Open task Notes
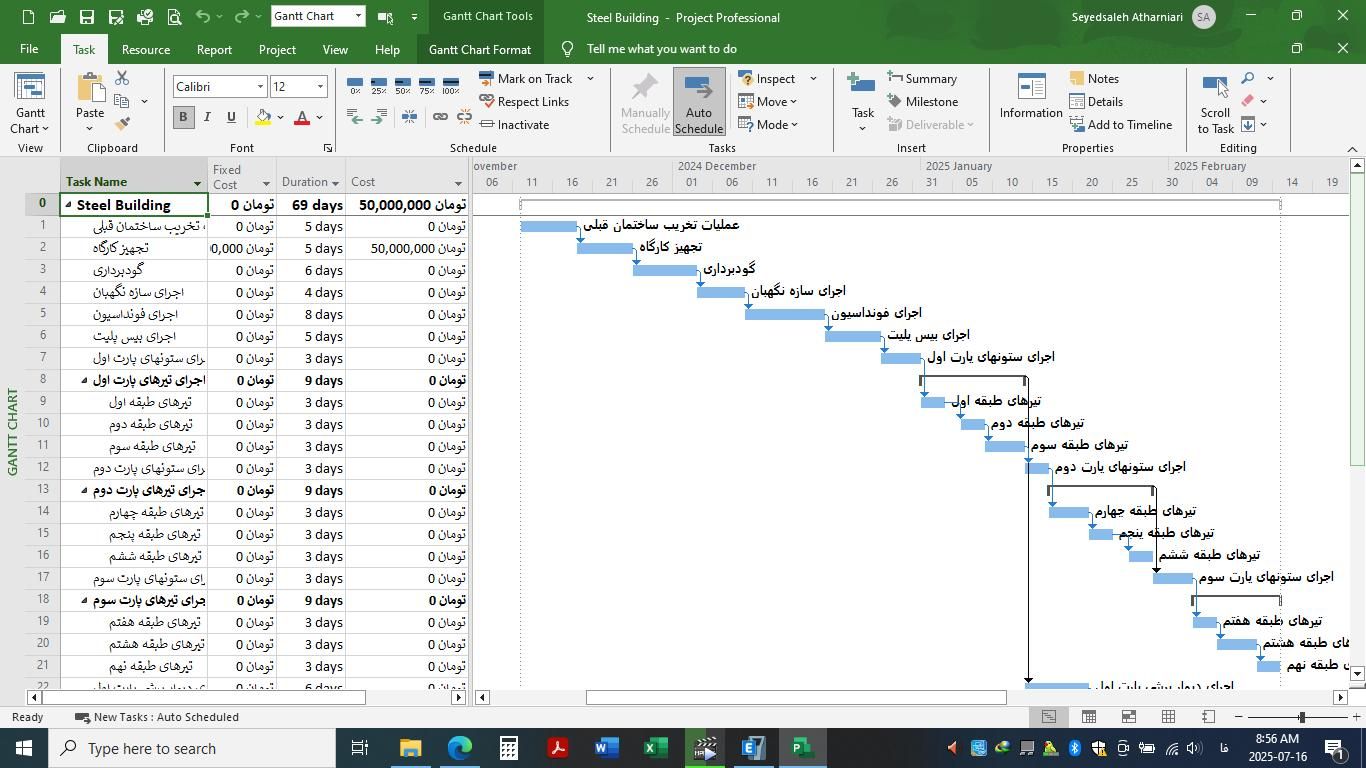The image size is (1366, 768). 1094,79
